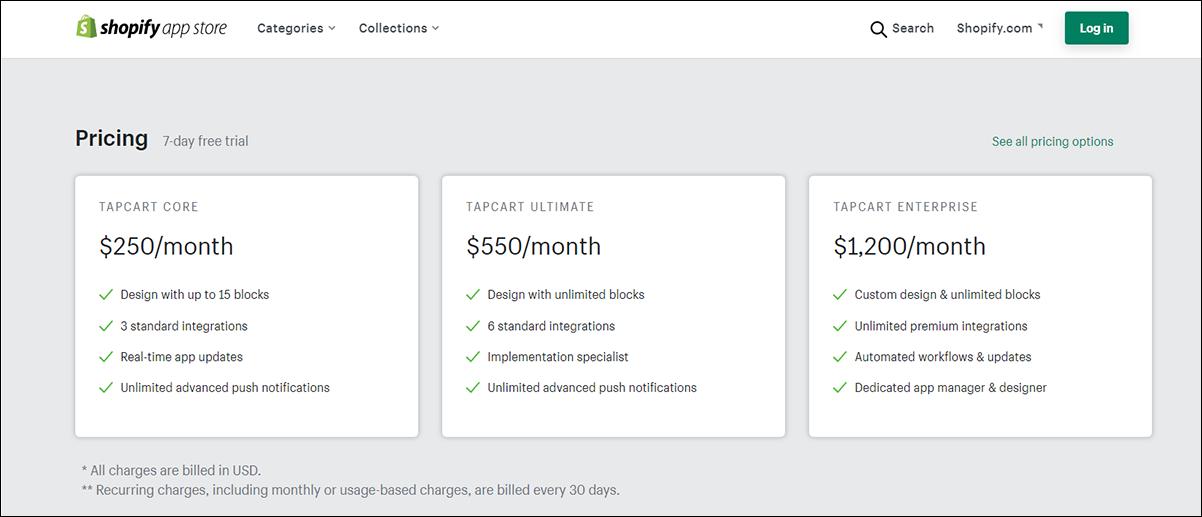Click checkmark beside Automated workflows & updates
This screenshot has width=1202, height=517.
840,357
